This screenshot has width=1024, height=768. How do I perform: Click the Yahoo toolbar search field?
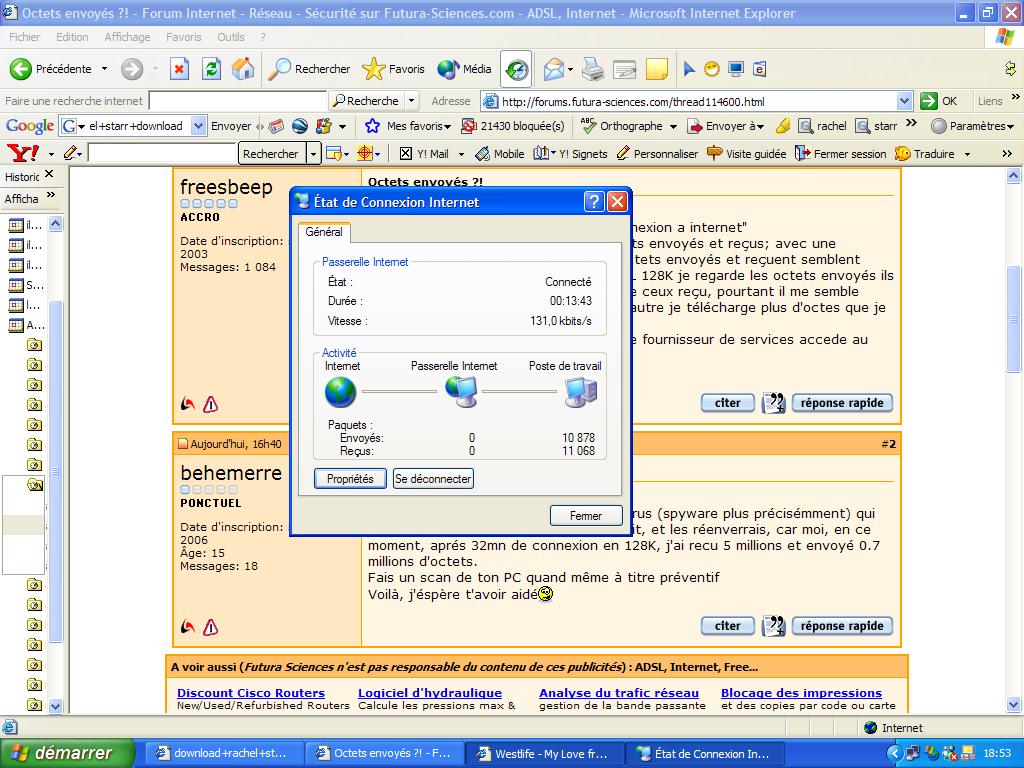[x=161, y=154]
